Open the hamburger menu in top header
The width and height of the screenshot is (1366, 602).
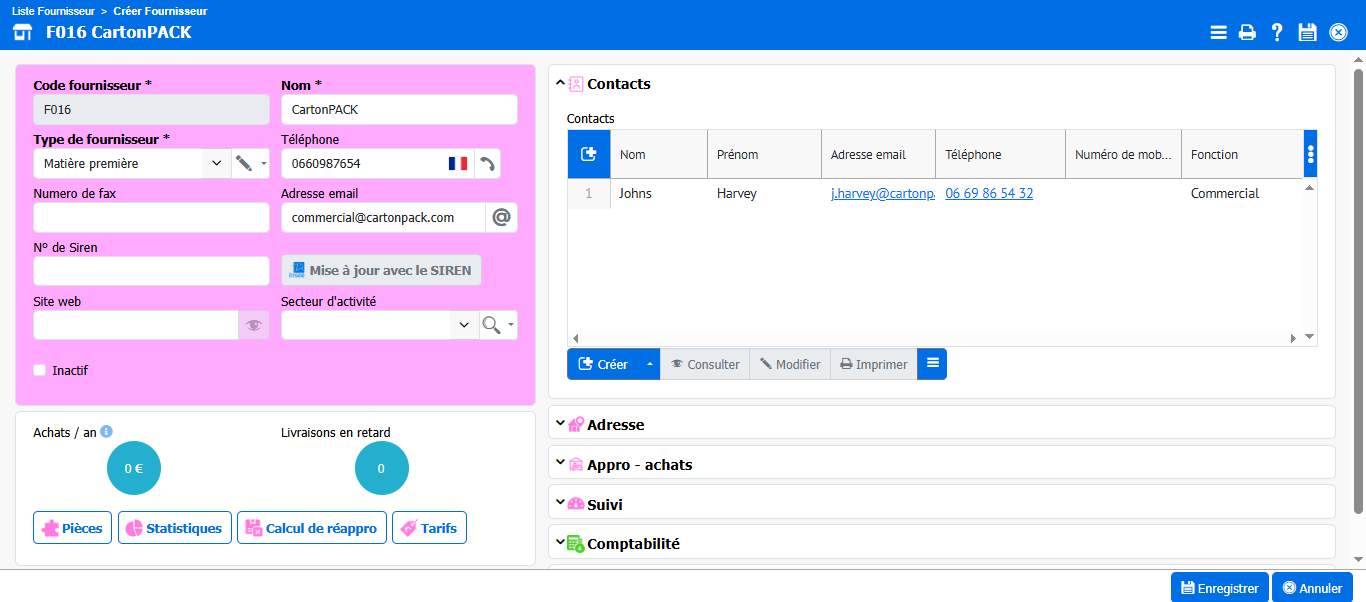point(1218,32)
